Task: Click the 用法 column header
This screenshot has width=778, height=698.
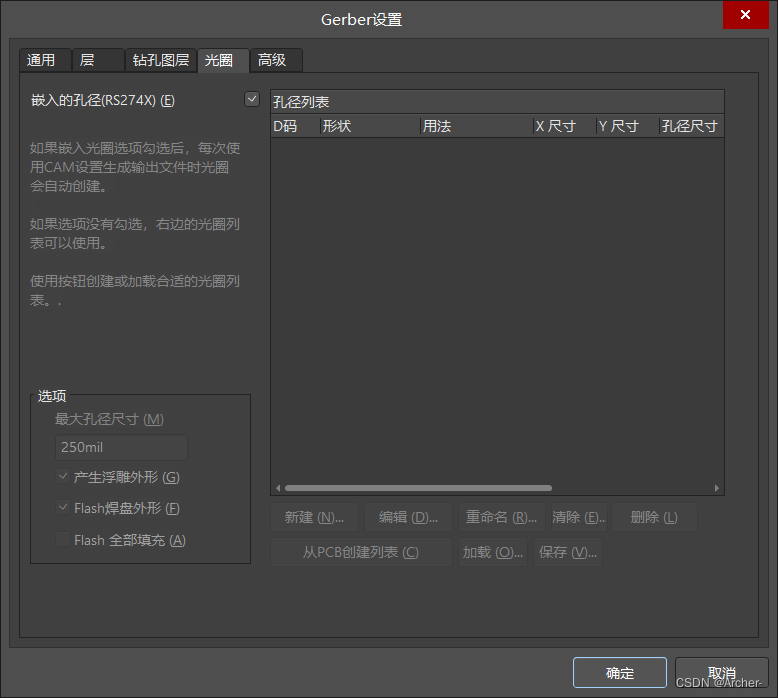Action: point(476,126)
